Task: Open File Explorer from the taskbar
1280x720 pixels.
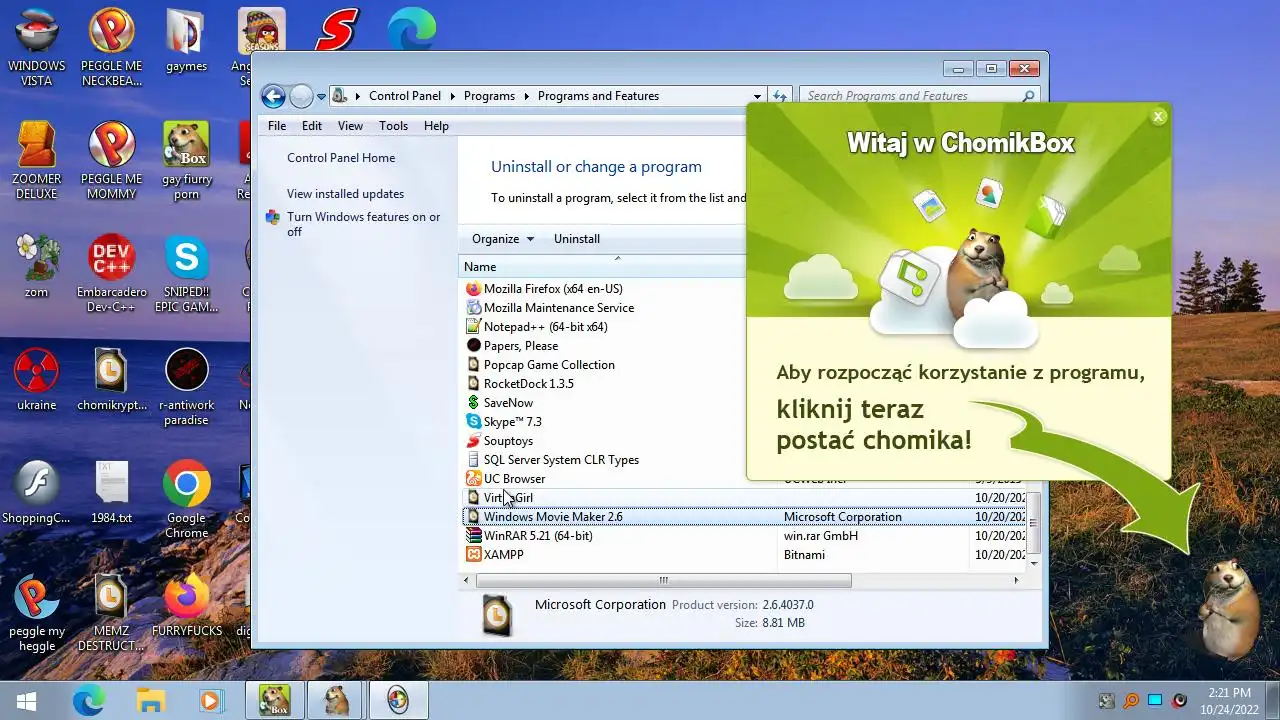Action: click(x=150, y=701)
